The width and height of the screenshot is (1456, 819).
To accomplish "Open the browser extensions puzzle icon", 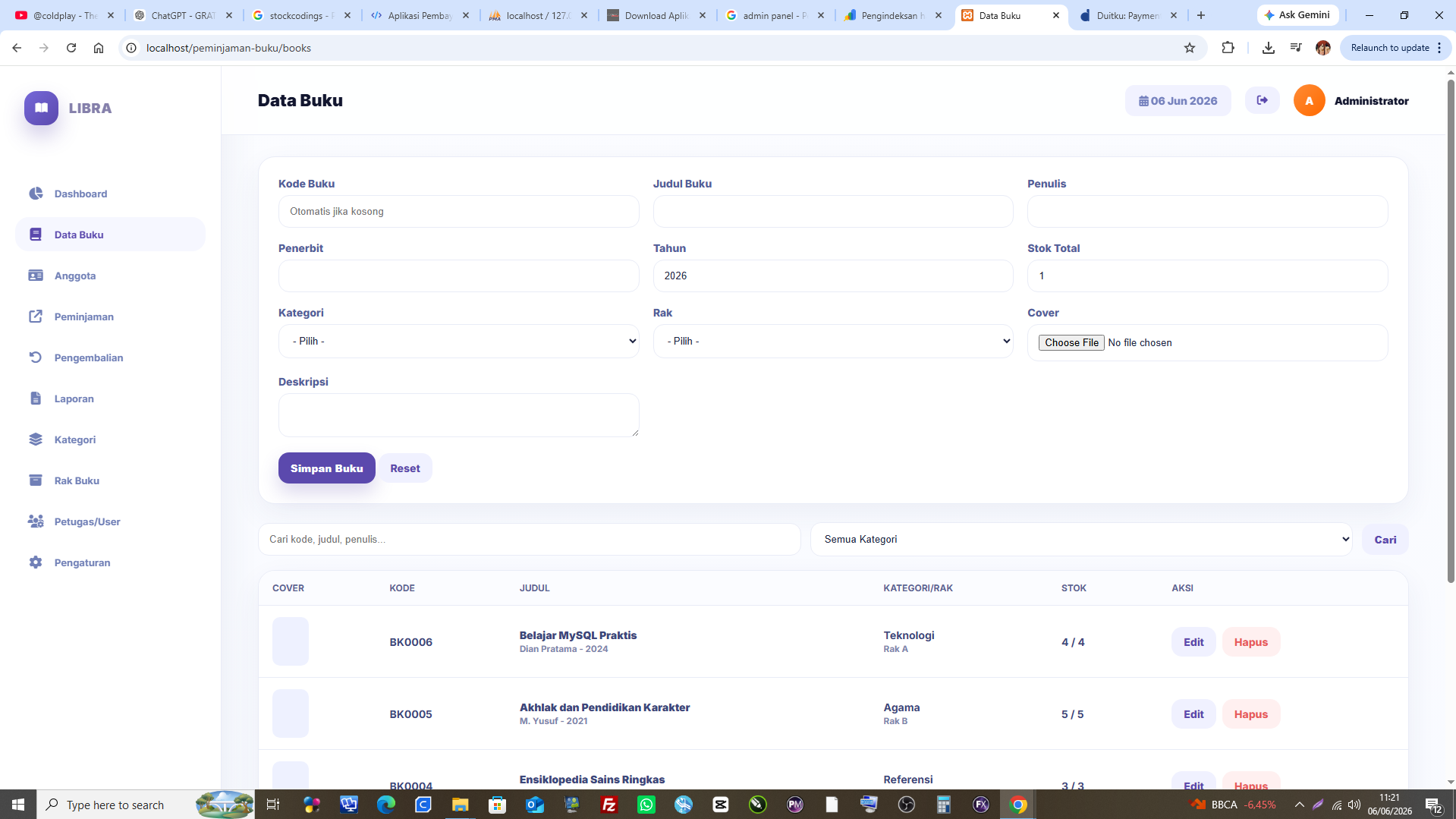I will point(1228,48).
